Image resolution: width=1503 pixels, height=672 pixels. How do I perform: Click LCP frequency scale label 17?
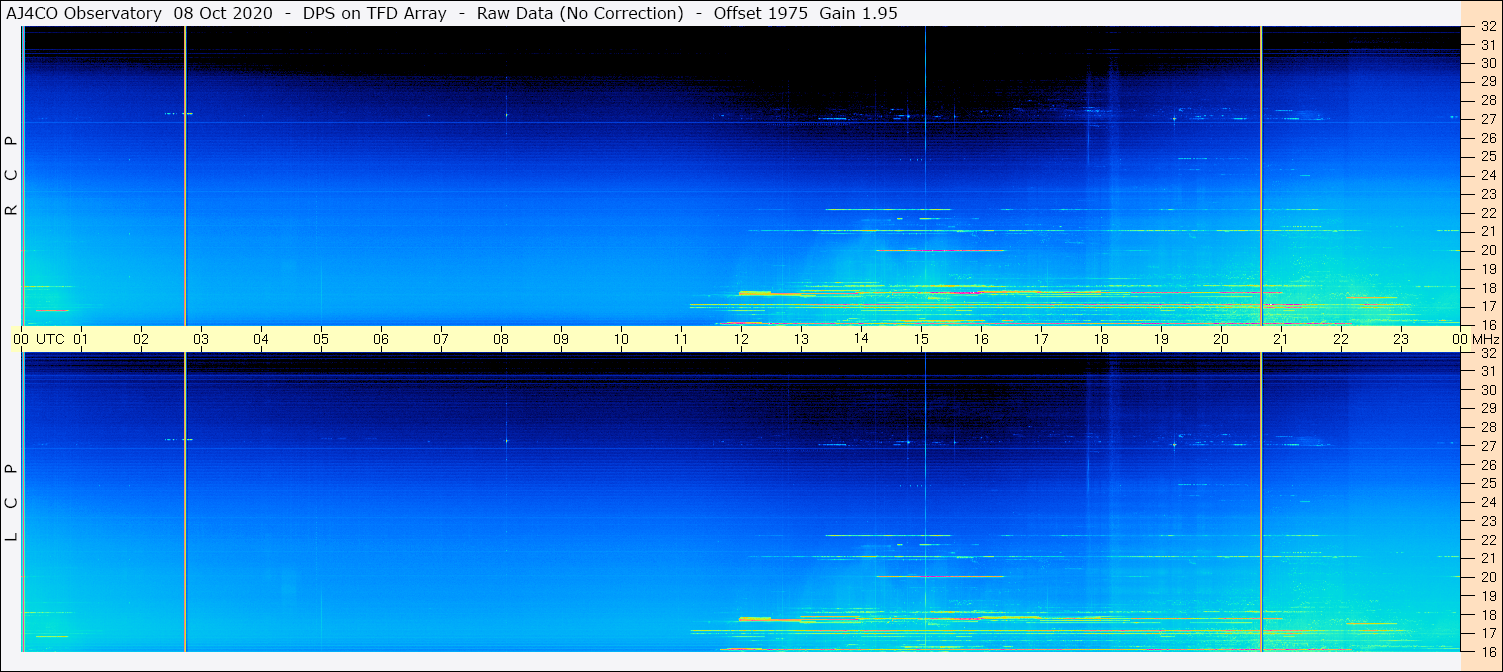click(1487, 633)
